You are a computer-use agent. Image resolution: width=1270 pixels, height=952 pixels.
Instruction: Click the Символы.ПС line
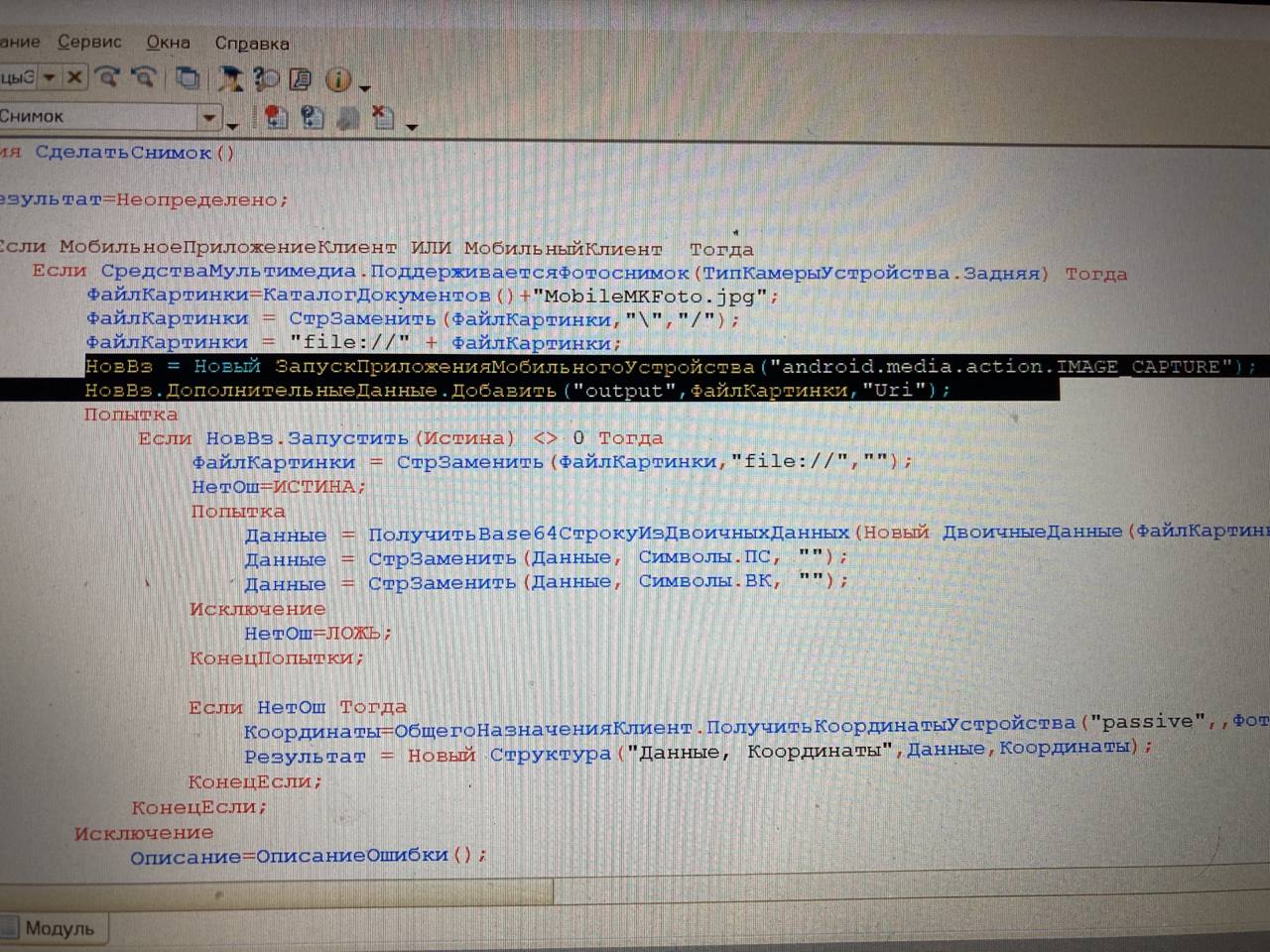coord(547,558)
